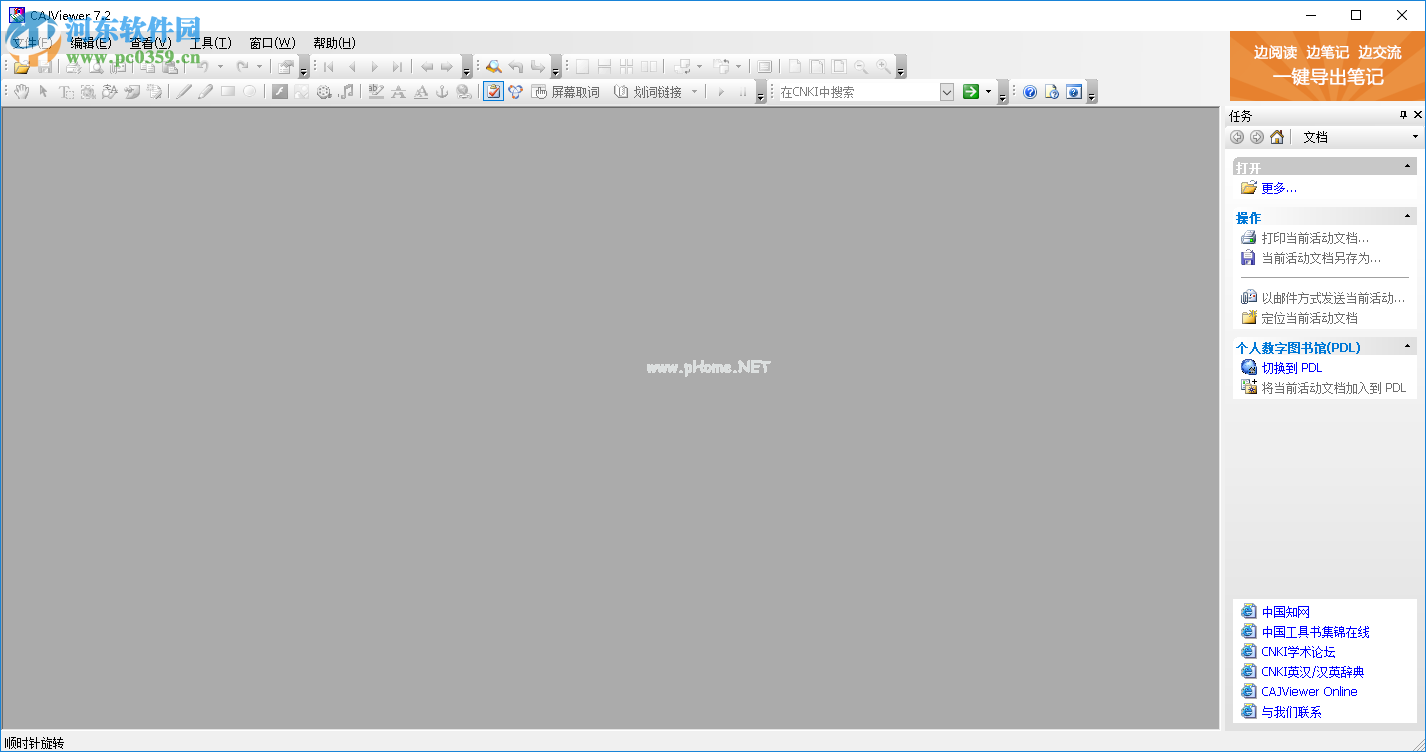The image size is (1426, 752).
Task: Click 打印当前活动文档...
Action: click(1315, 238)
